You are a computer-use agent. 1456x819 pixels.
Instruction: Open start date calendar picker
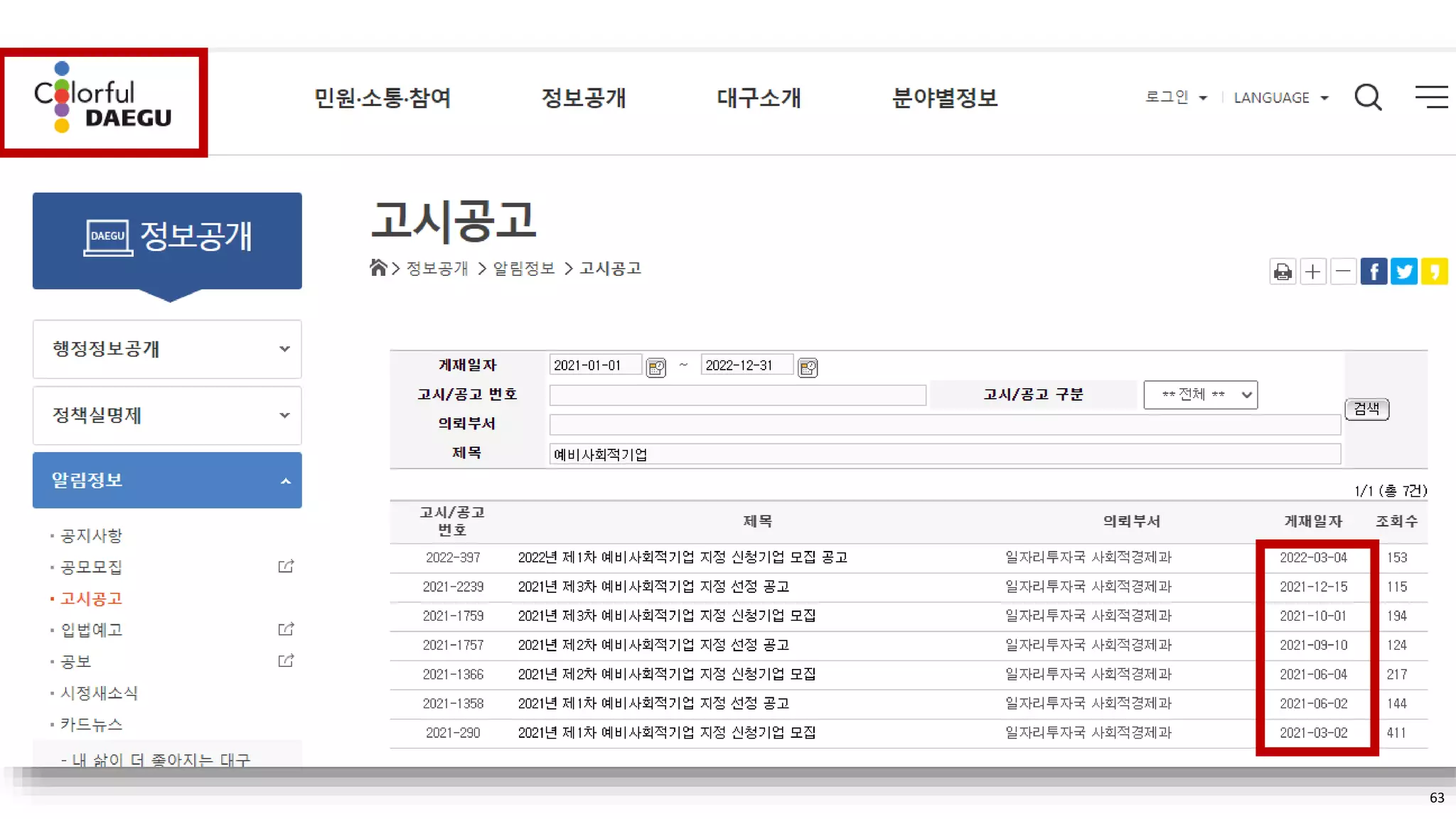click(x=655, y=368)
